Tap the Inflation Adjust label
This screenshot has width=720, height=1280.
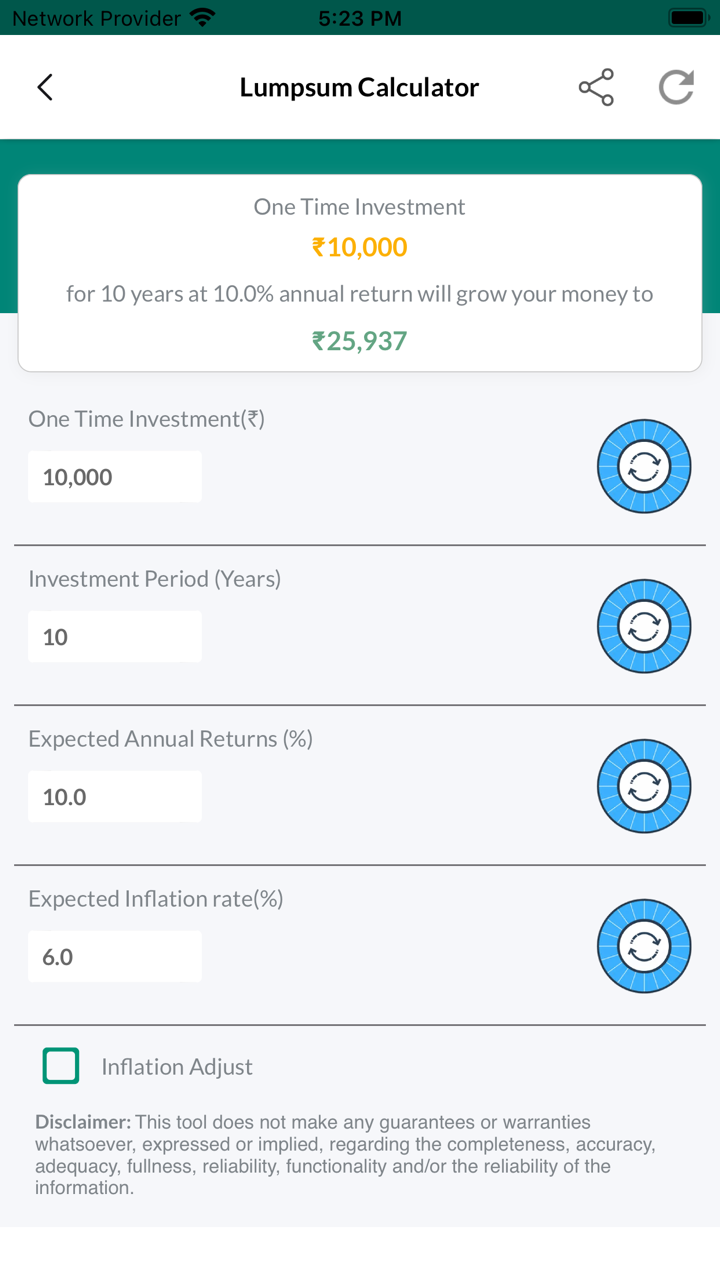(x=177, y=1067)
